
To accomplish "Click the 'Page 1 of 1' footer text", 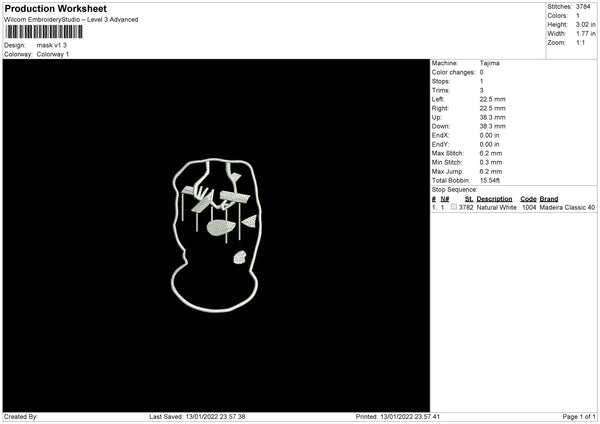I will pyautogui.click(x=579, y=417).
